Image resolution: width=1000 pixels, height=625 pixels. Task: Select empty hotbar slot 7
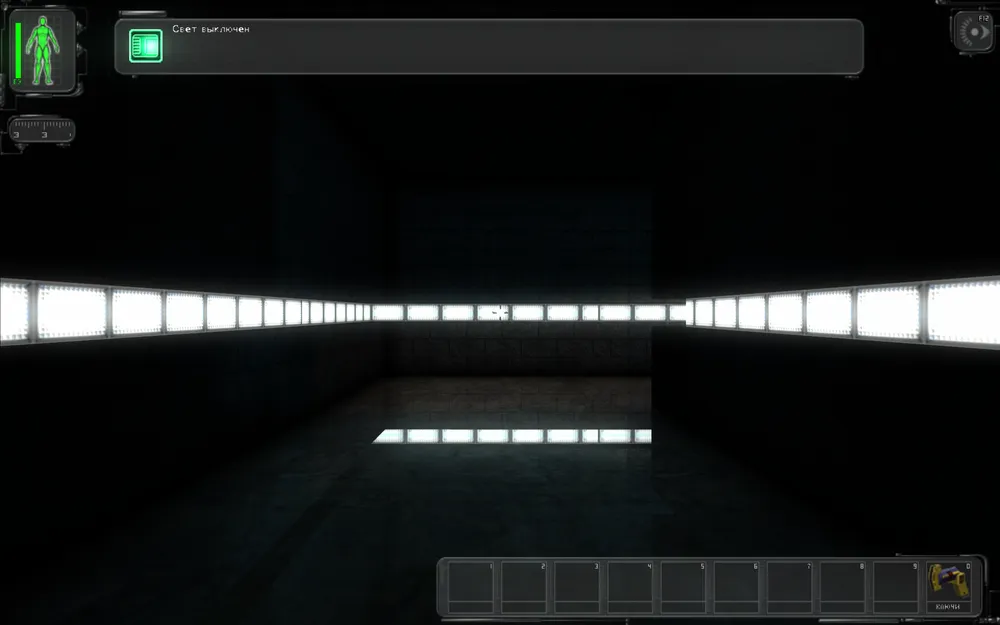790,587
